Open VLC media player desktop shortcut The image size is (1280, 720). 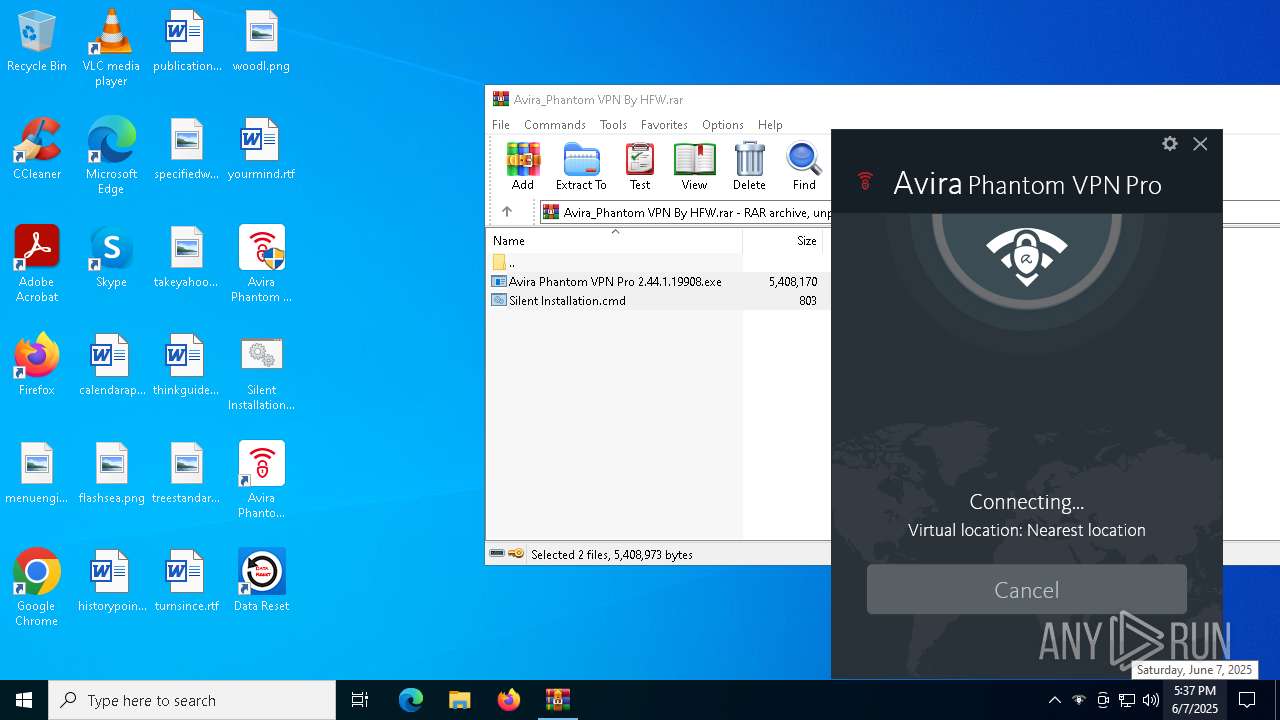pos(111,48)
